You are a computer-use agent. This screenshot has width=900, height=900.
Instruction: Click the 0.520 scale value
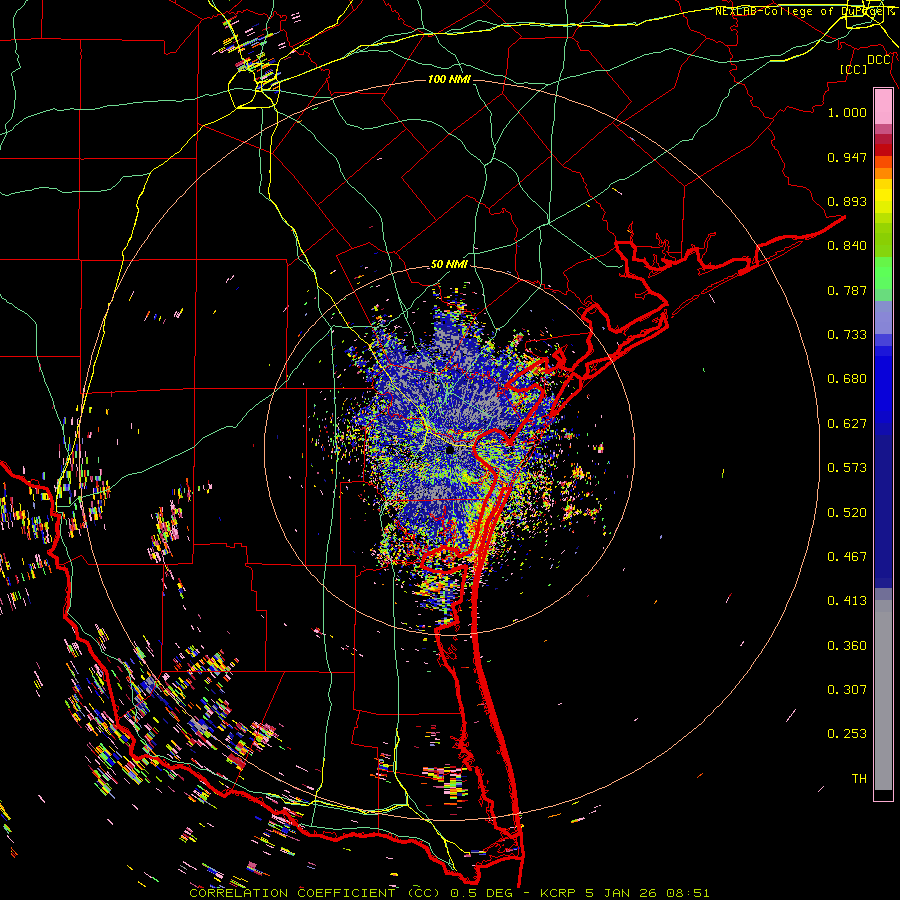pos(847,513)
